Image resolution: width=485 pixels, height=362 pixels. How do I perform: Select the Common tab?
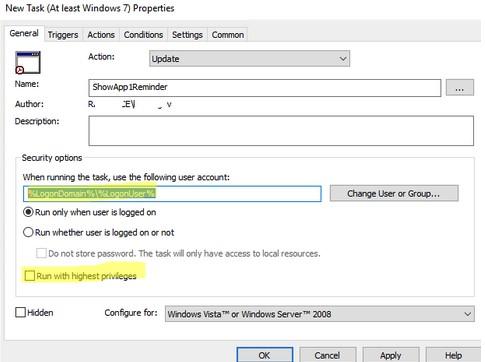(228, 35)
